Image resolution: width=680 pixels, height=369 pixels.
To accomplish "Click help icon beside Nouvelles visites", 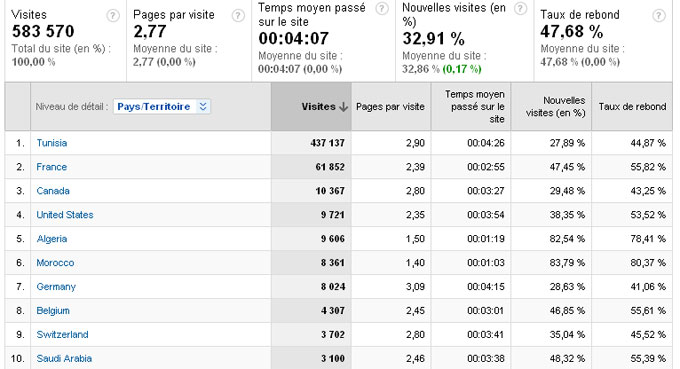I will point(520,9).
